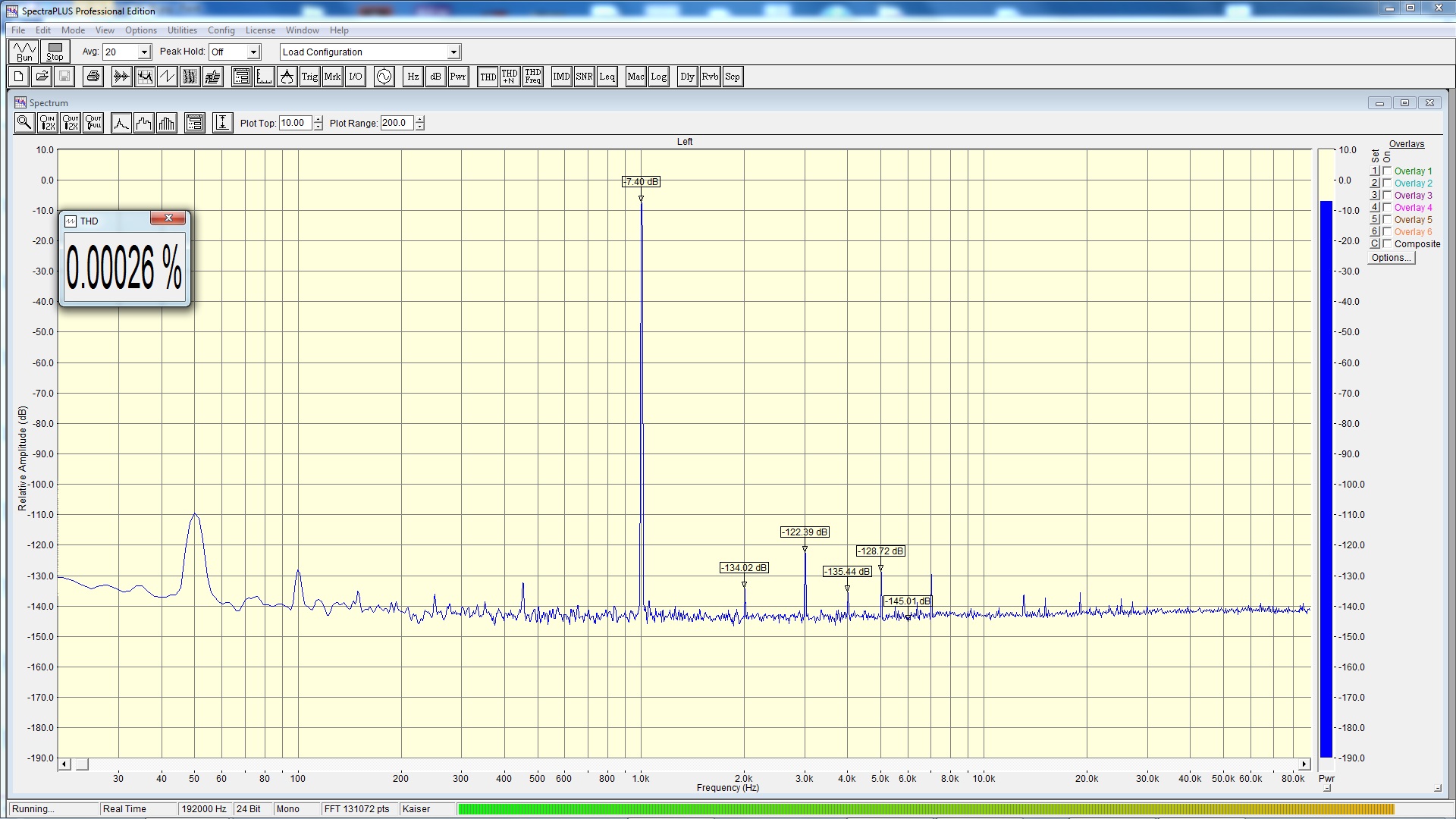Viewport: 1456px width, 819px height.
Task: Click the print icon in toolbar
Action: pyautogui.click(x=93, y=77)
